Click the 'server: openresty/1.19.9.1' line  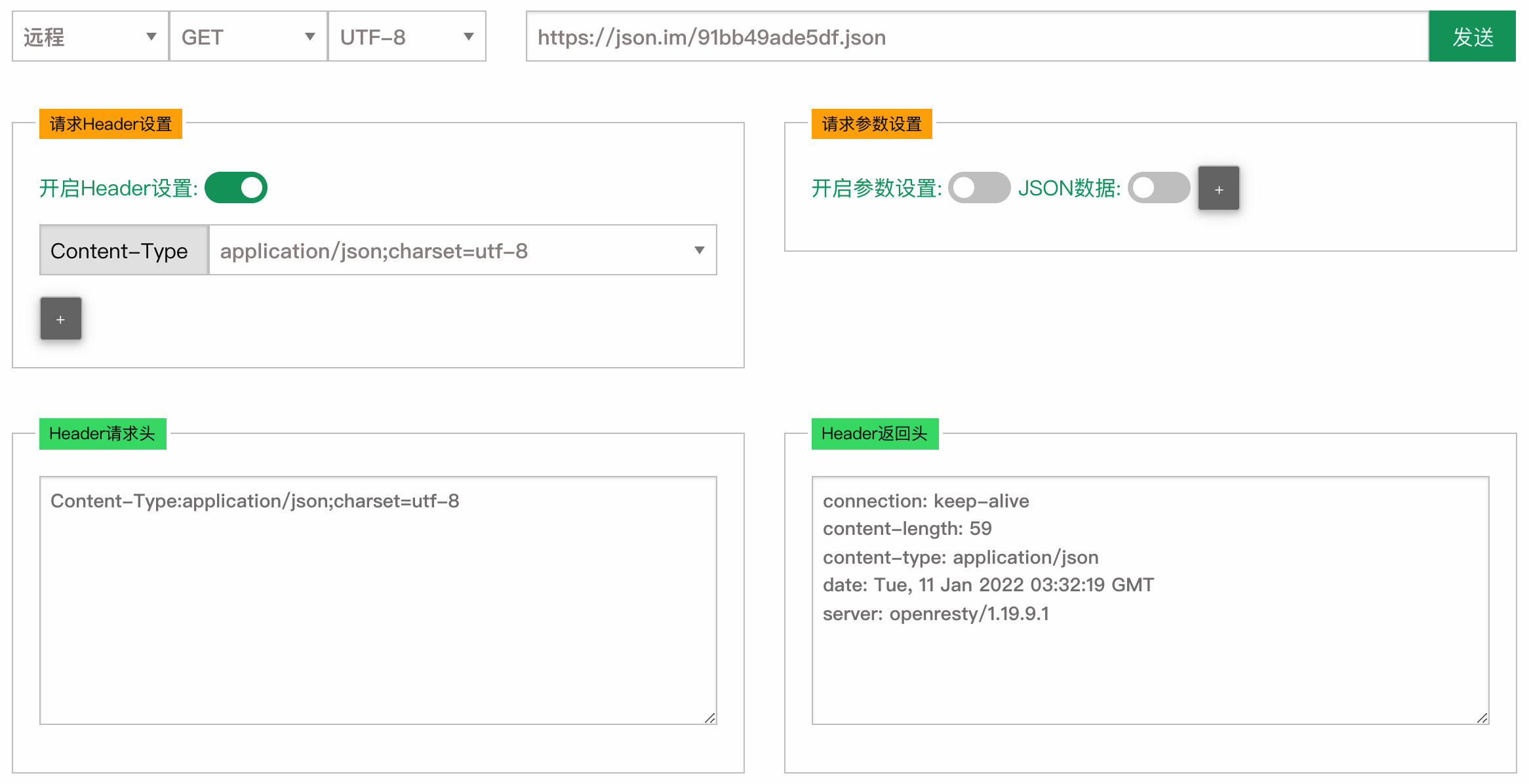coord(936,614)
